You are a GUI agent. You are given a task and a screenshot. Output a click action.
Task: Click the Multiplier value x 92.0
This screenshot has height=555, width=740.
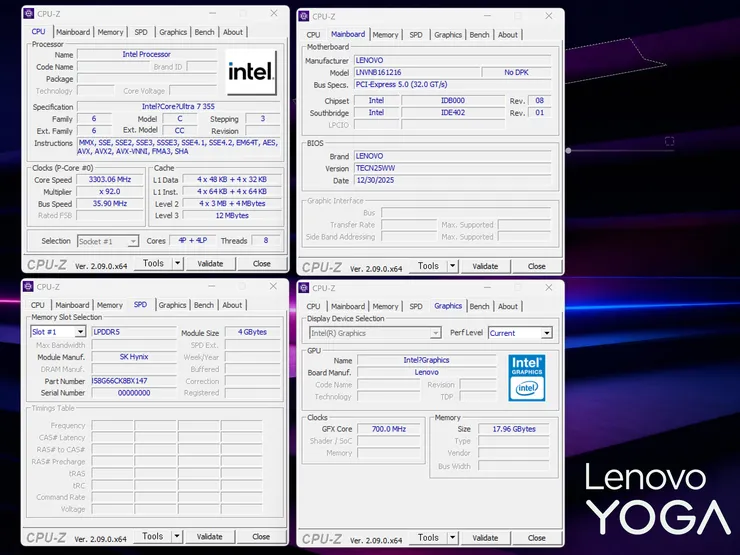(x=110, y=192)
